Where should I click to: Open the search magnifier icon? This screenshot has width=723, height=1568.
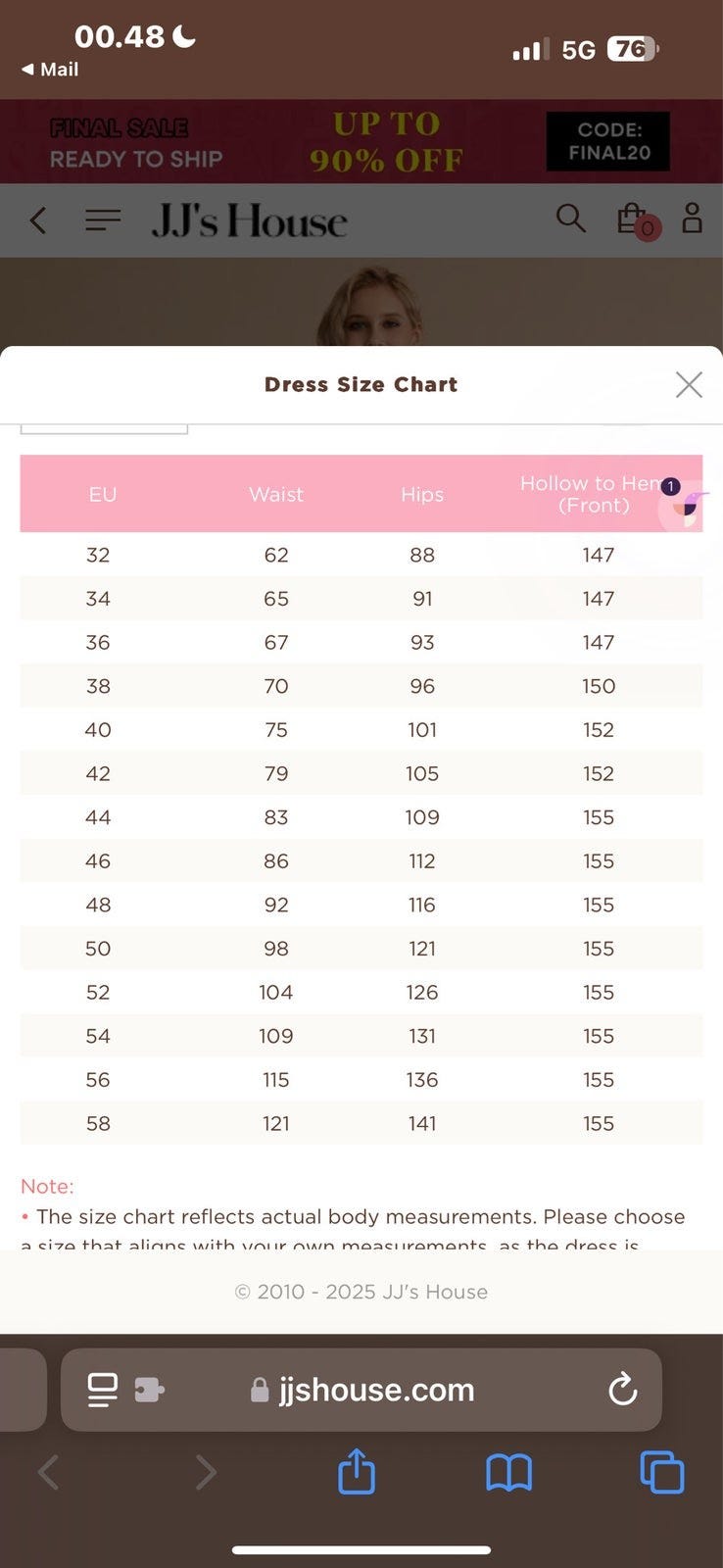(x=570, y=218)
